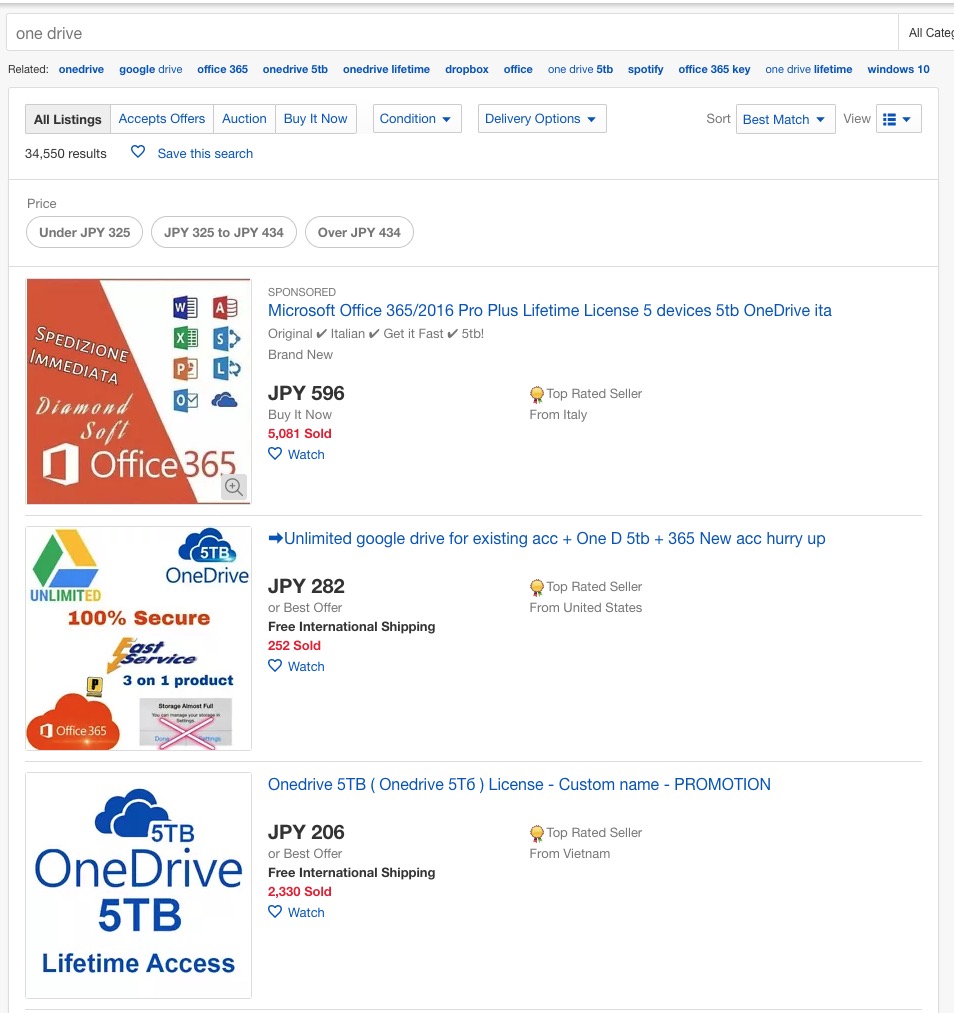
Task: Click the SPONSORED label
Action: point(302,292)
